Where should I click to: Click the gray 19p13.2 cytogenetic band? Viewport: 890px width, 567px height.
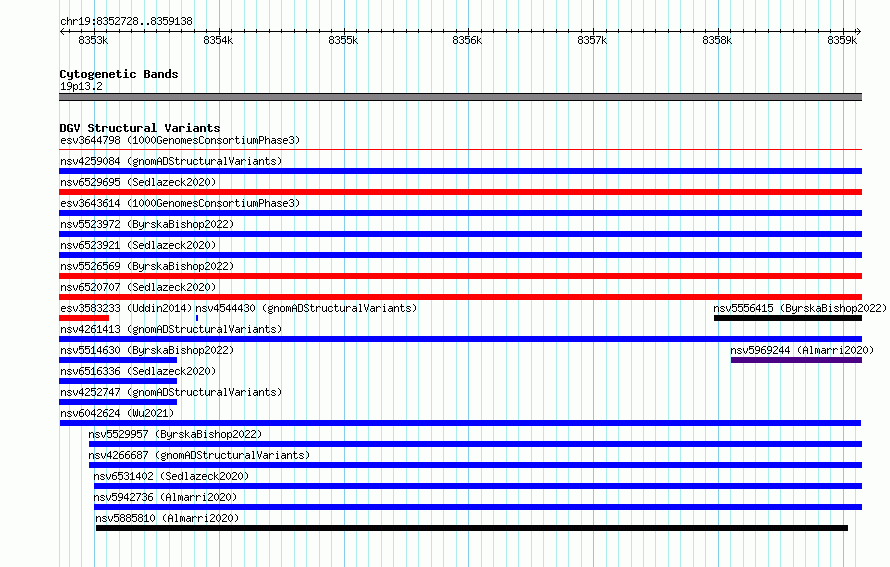click(x=460, y=97)
